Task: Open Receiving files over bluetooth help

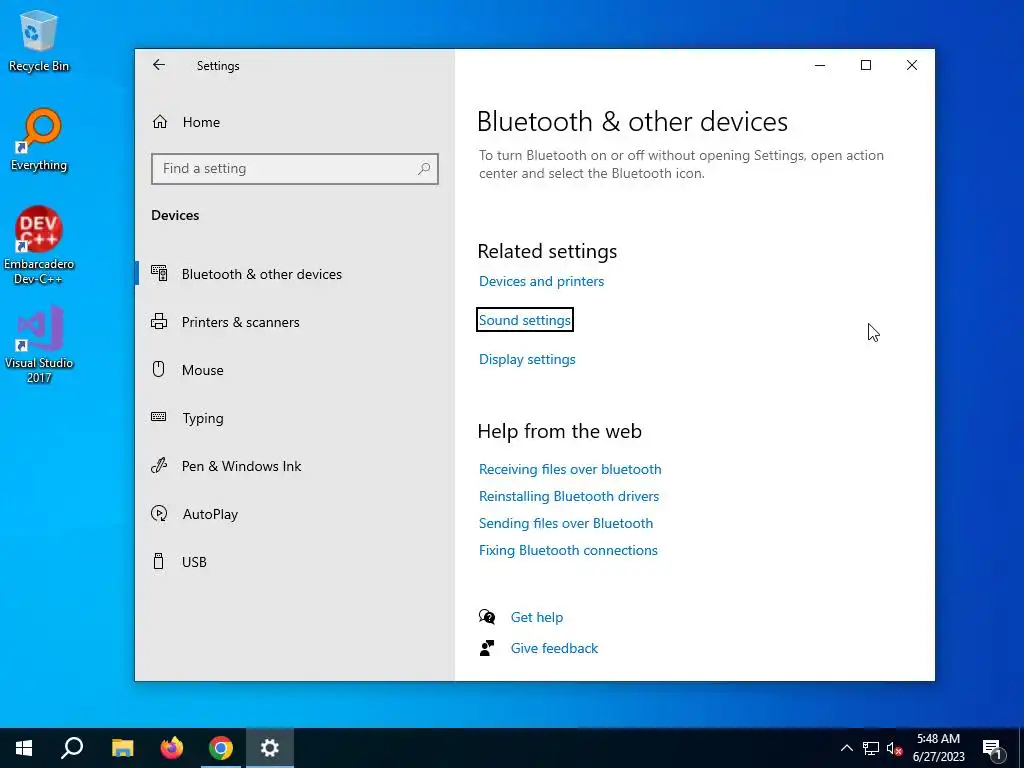Action: pos(570,469)
